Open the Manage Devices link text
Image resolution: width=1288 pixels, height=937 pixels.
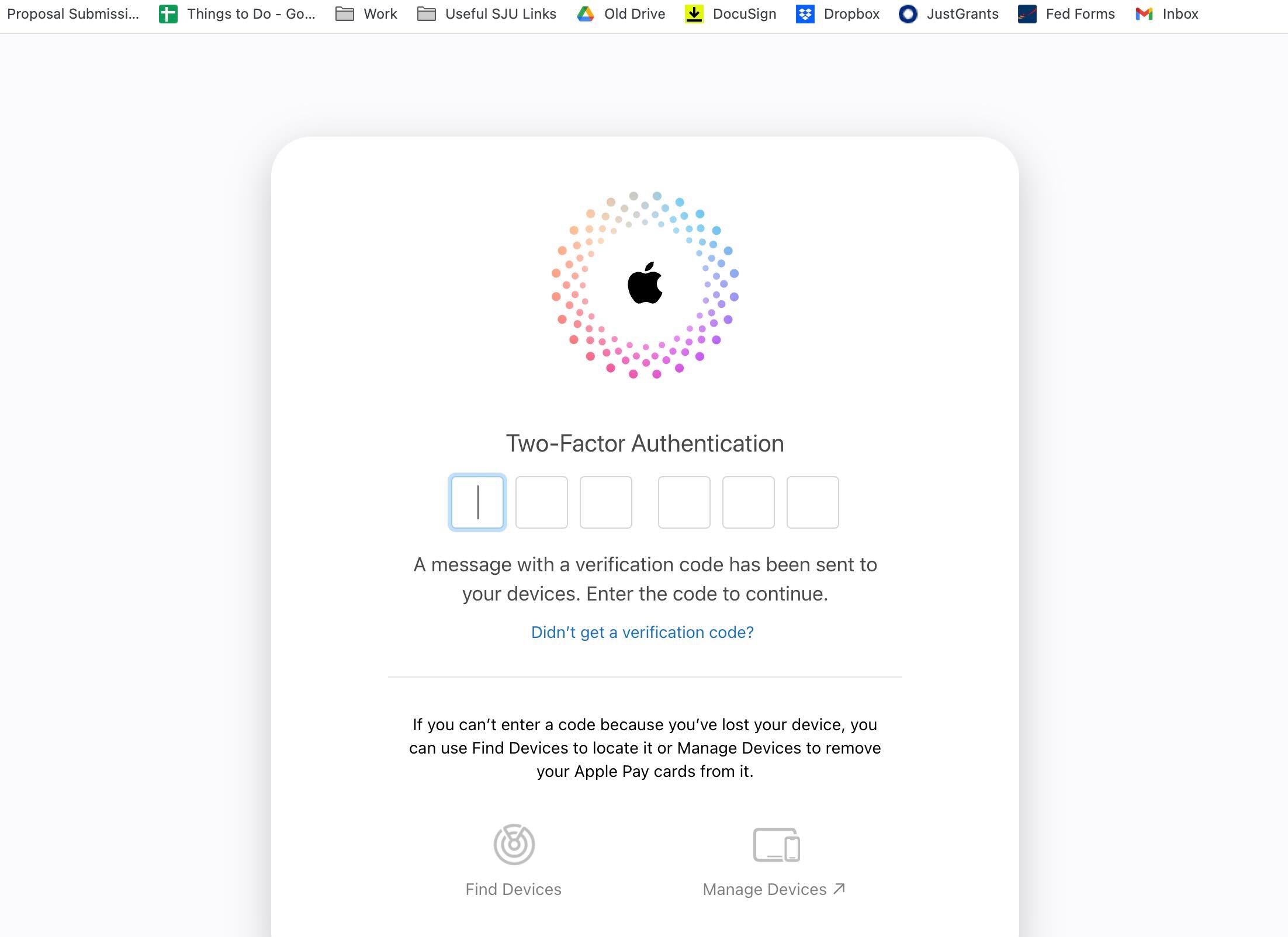pos(764,889)
